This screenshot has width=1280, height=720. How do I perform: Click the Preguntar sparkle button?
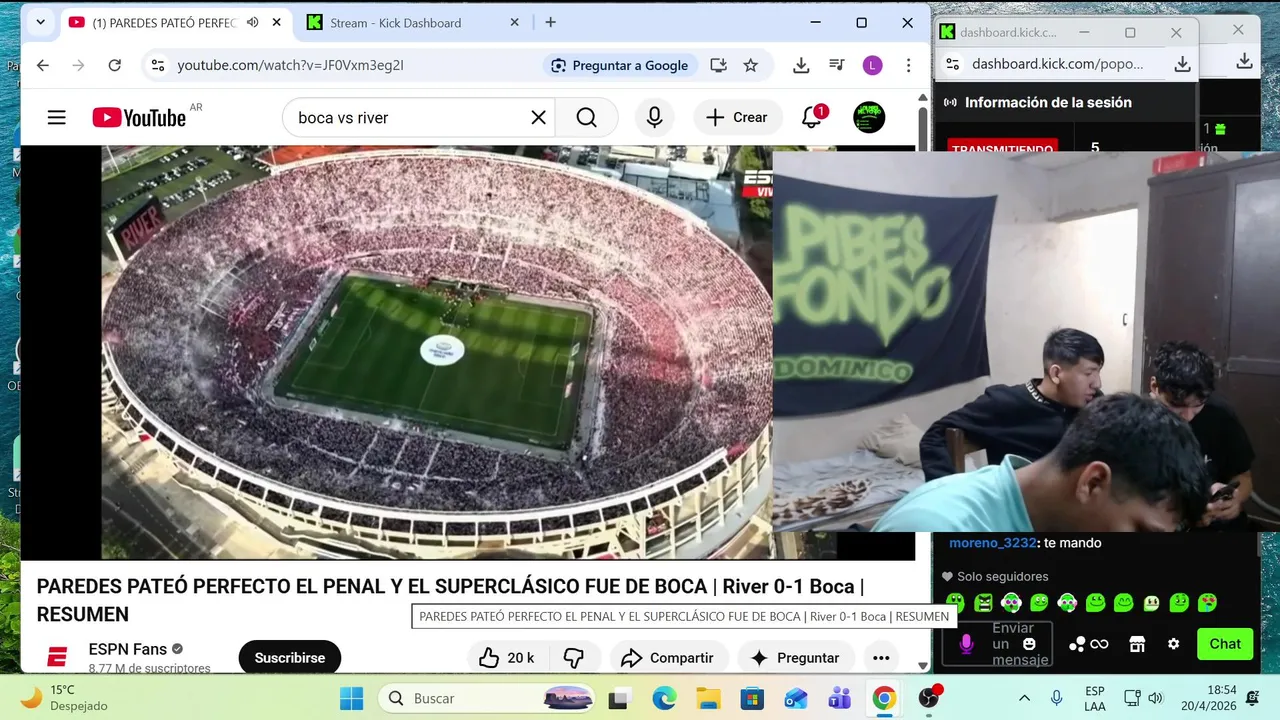click(796, 658)
